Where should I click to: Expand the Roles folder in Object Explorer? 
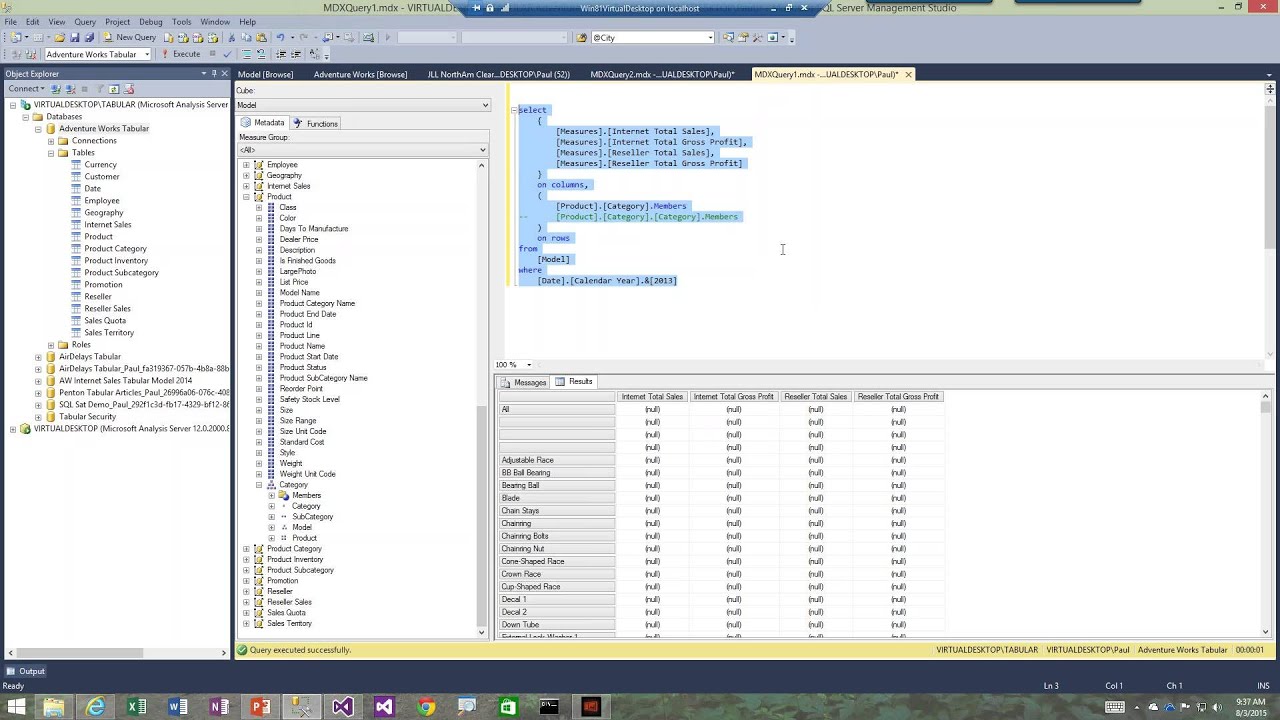tap(50, 345)
